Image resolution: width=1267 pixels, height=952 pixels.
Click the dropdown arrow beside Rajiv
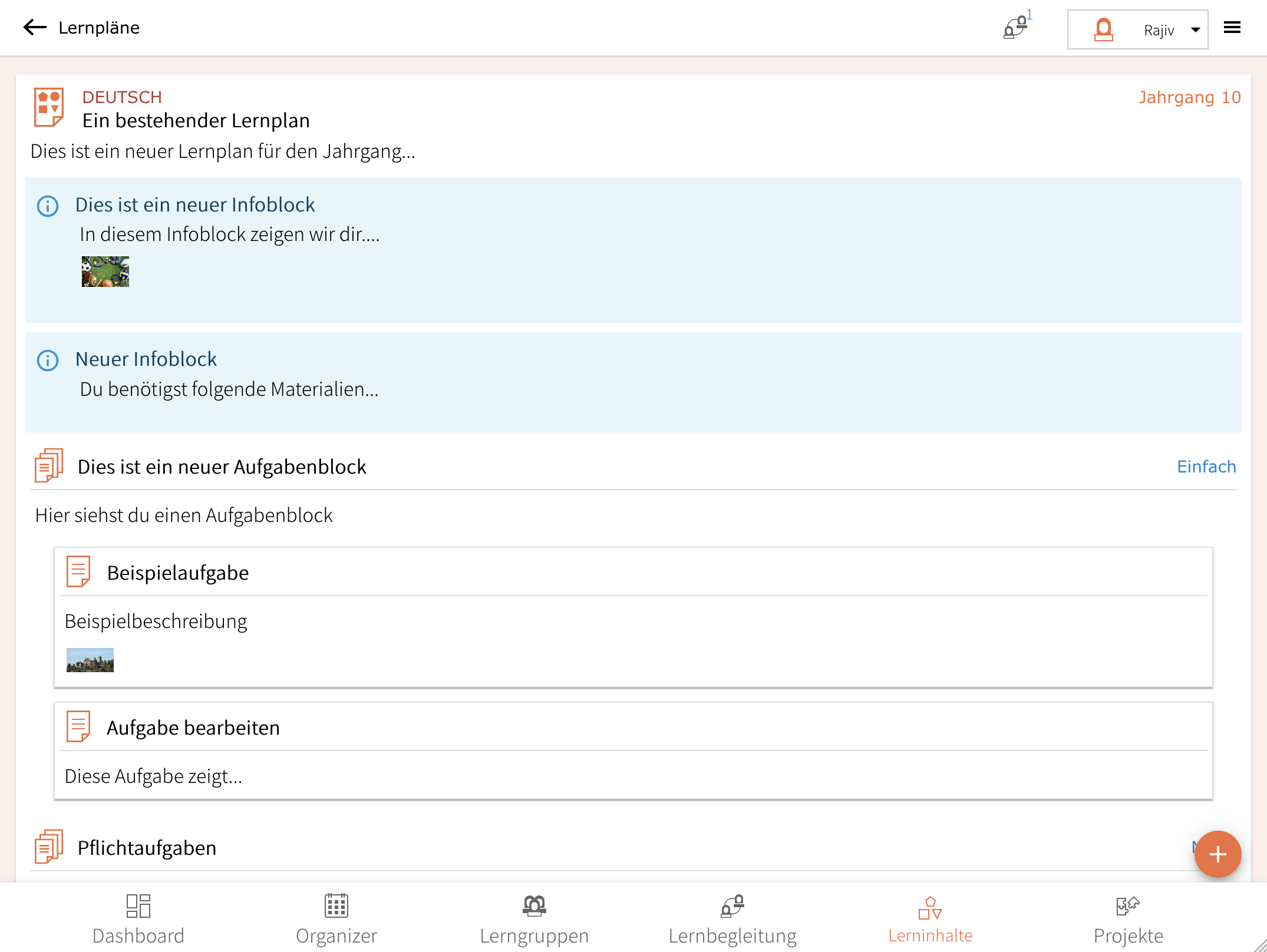coord(1195,30)
